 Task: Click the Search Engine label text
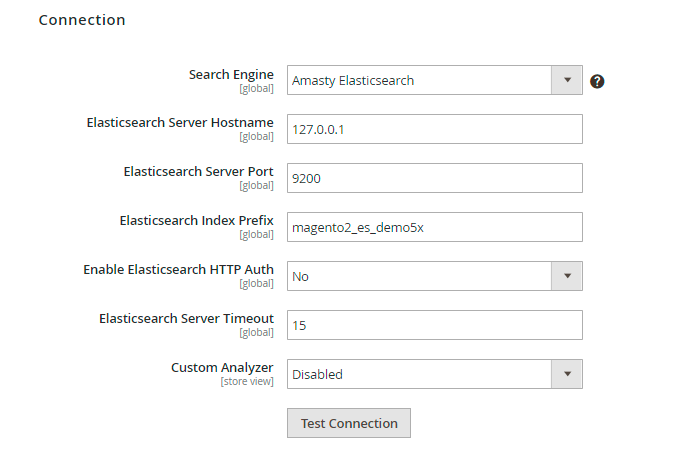pos(231,74)
